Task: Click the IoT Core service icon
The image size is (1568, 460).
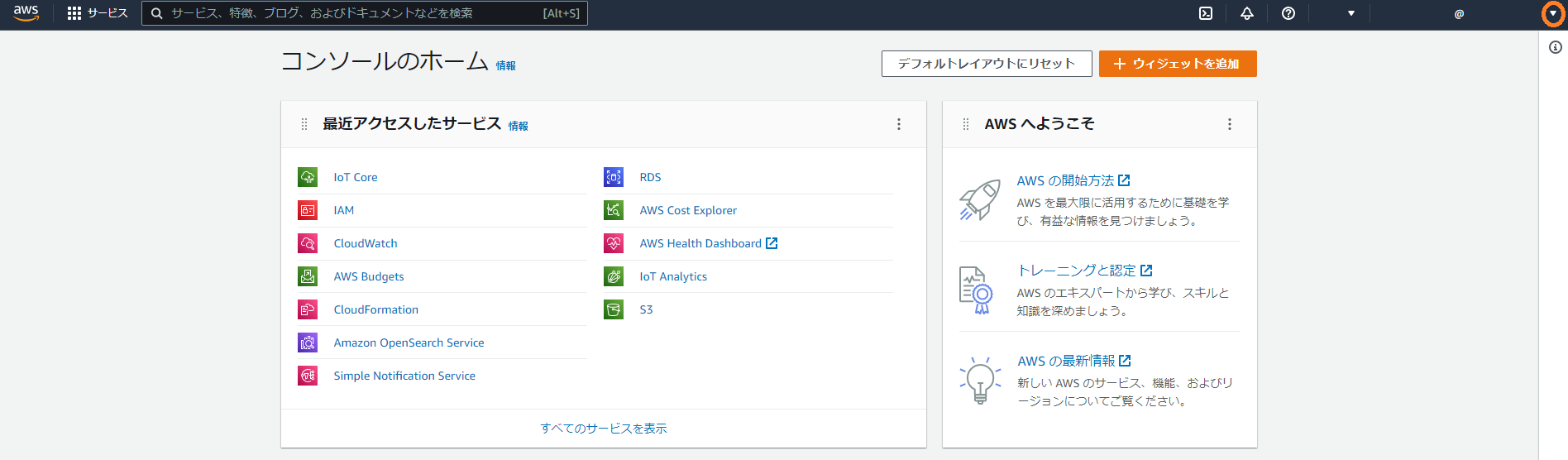Action: point(308,177)
